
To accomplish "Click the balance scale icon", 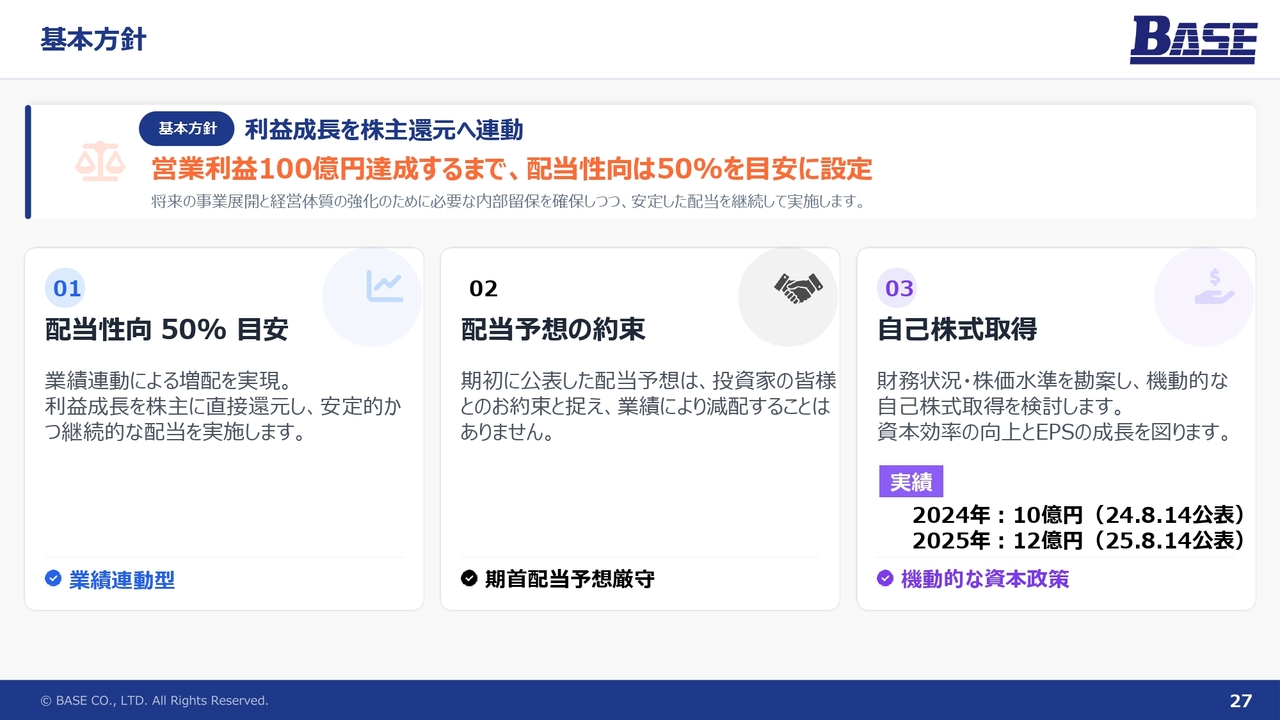I will [x=100, y=161].
